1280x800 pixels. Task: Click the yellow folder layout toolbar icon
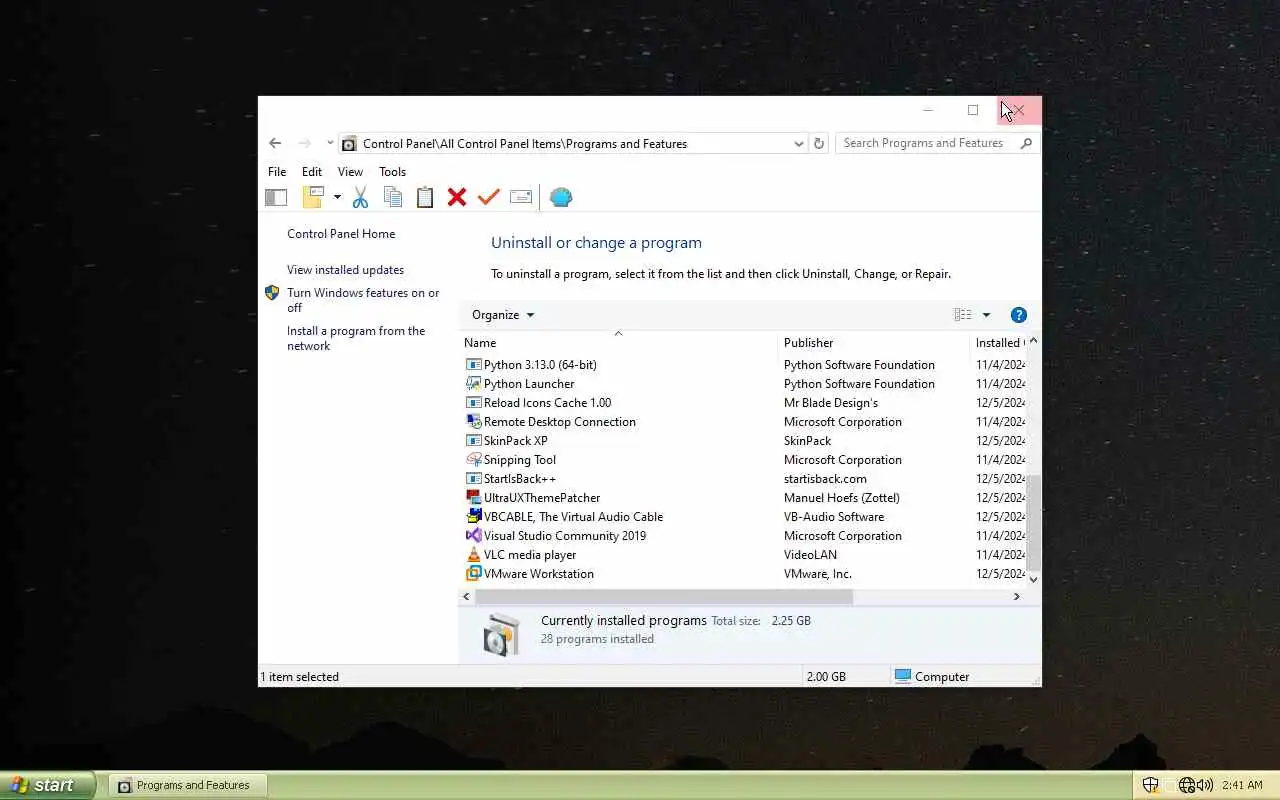[x=314, y=197]
